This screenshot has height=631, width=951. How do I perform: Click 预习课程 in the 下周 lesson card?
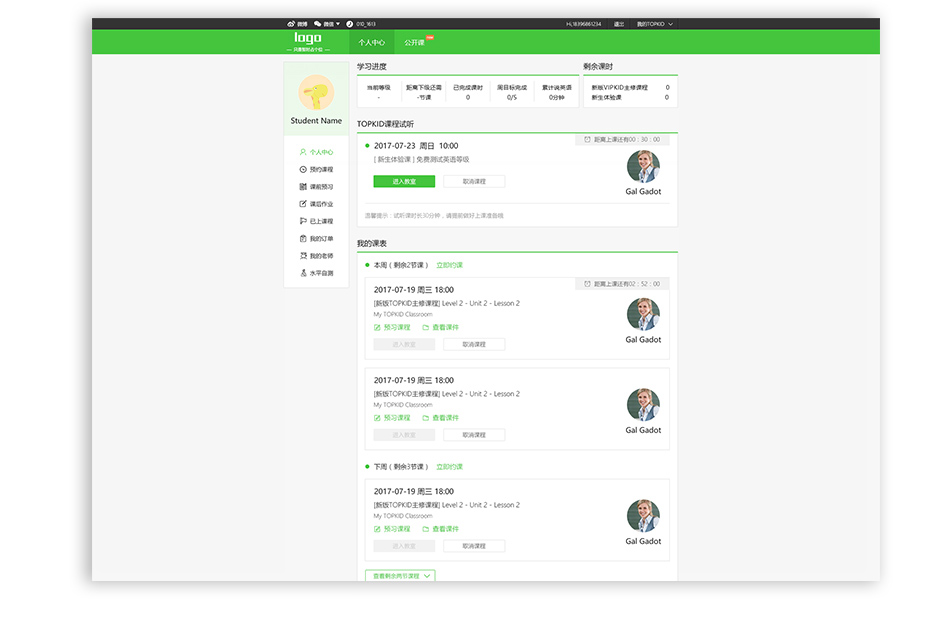392,529
